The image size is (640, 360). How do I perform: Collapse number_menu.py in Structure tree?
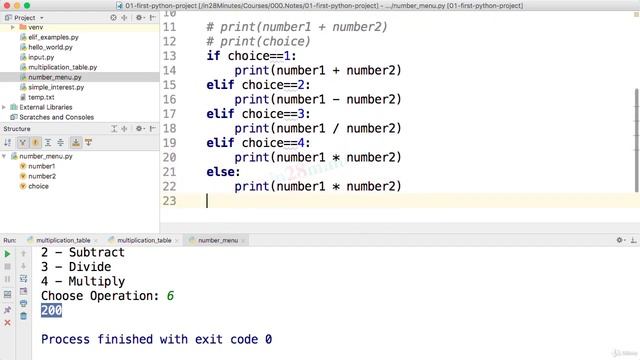(x=4, y=156)
